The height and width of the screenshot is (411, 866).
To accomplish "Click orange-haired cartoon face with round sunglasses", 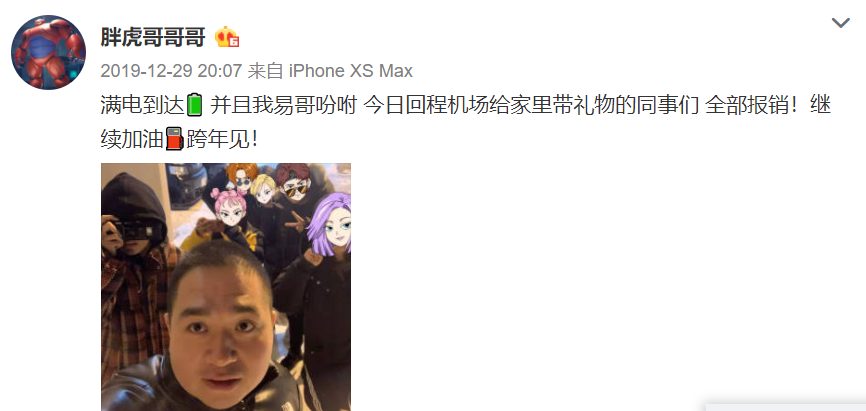I will (242, 177).
